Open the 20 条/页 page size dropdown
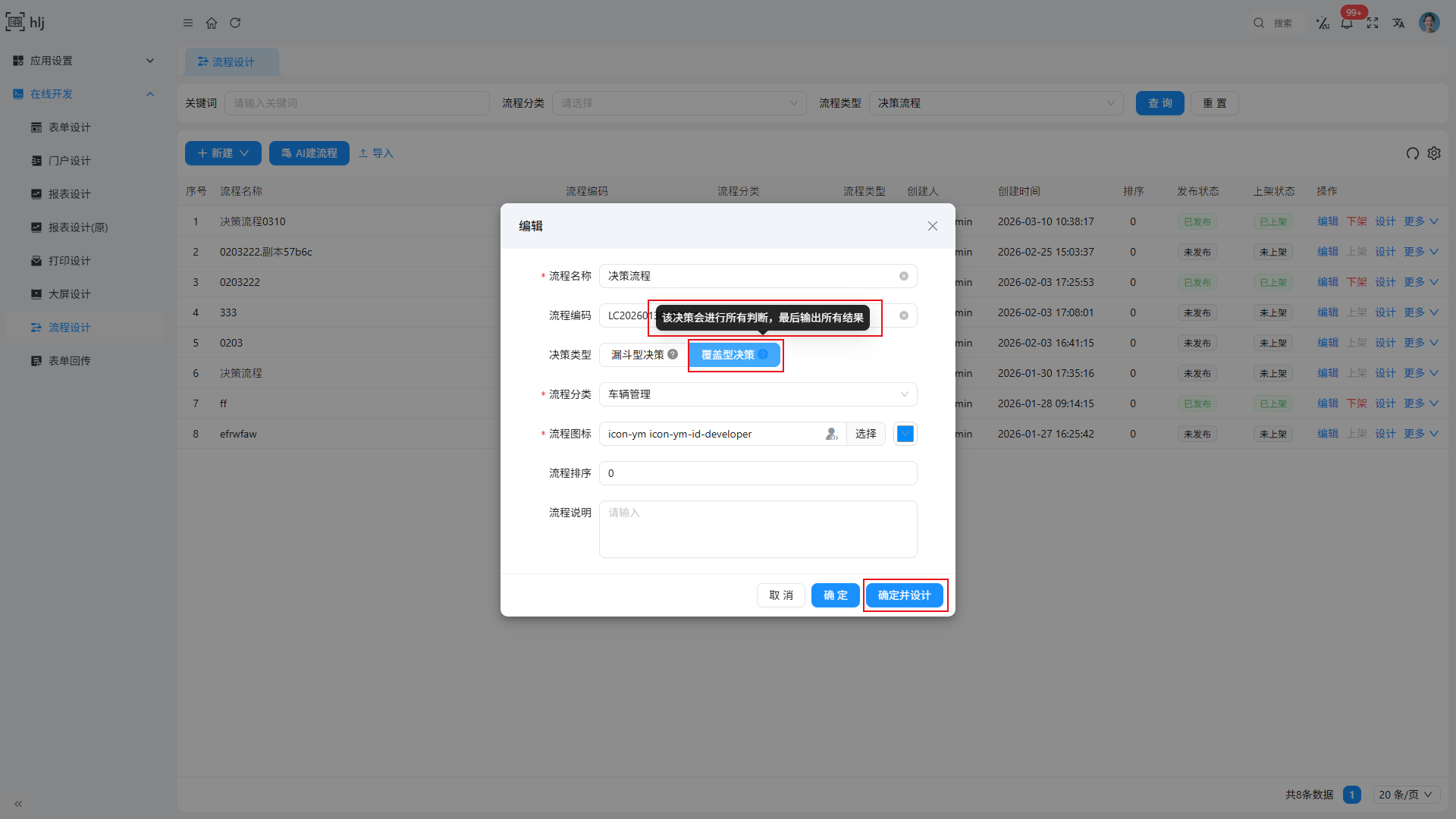Screen dimensions: 1456x819 point(1406,794)
